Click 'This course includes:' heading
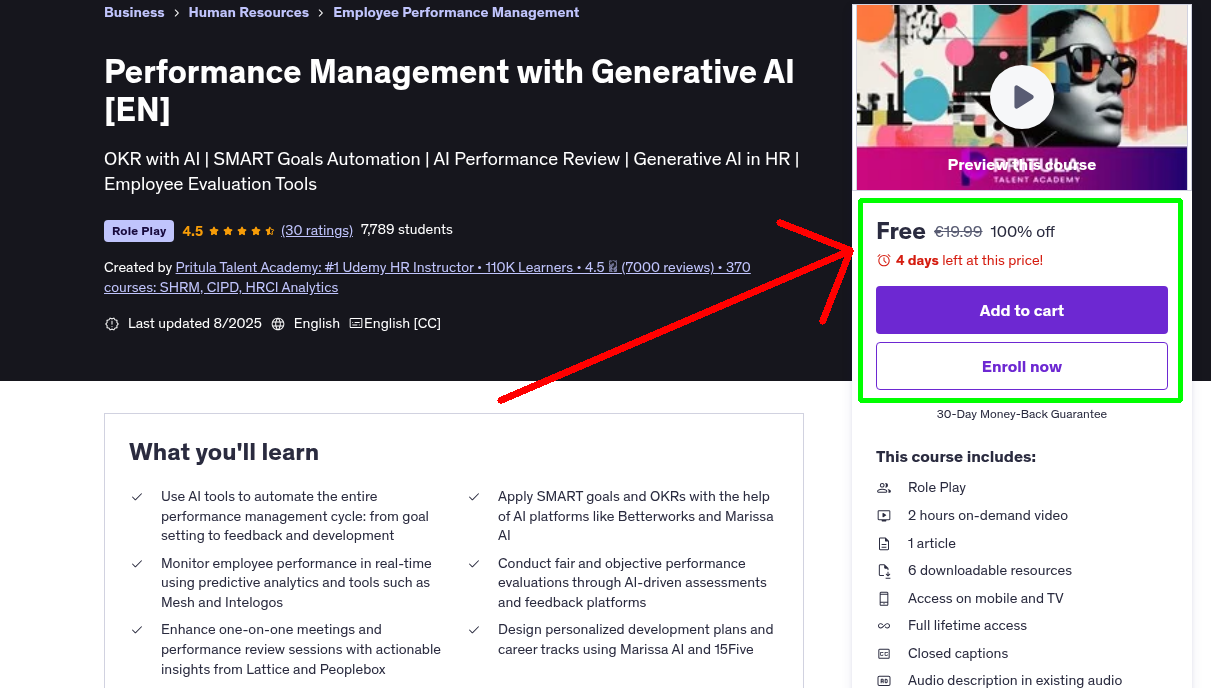Image resolution: width=1211 pixels, height=688 pixels. tap(956, 457)
